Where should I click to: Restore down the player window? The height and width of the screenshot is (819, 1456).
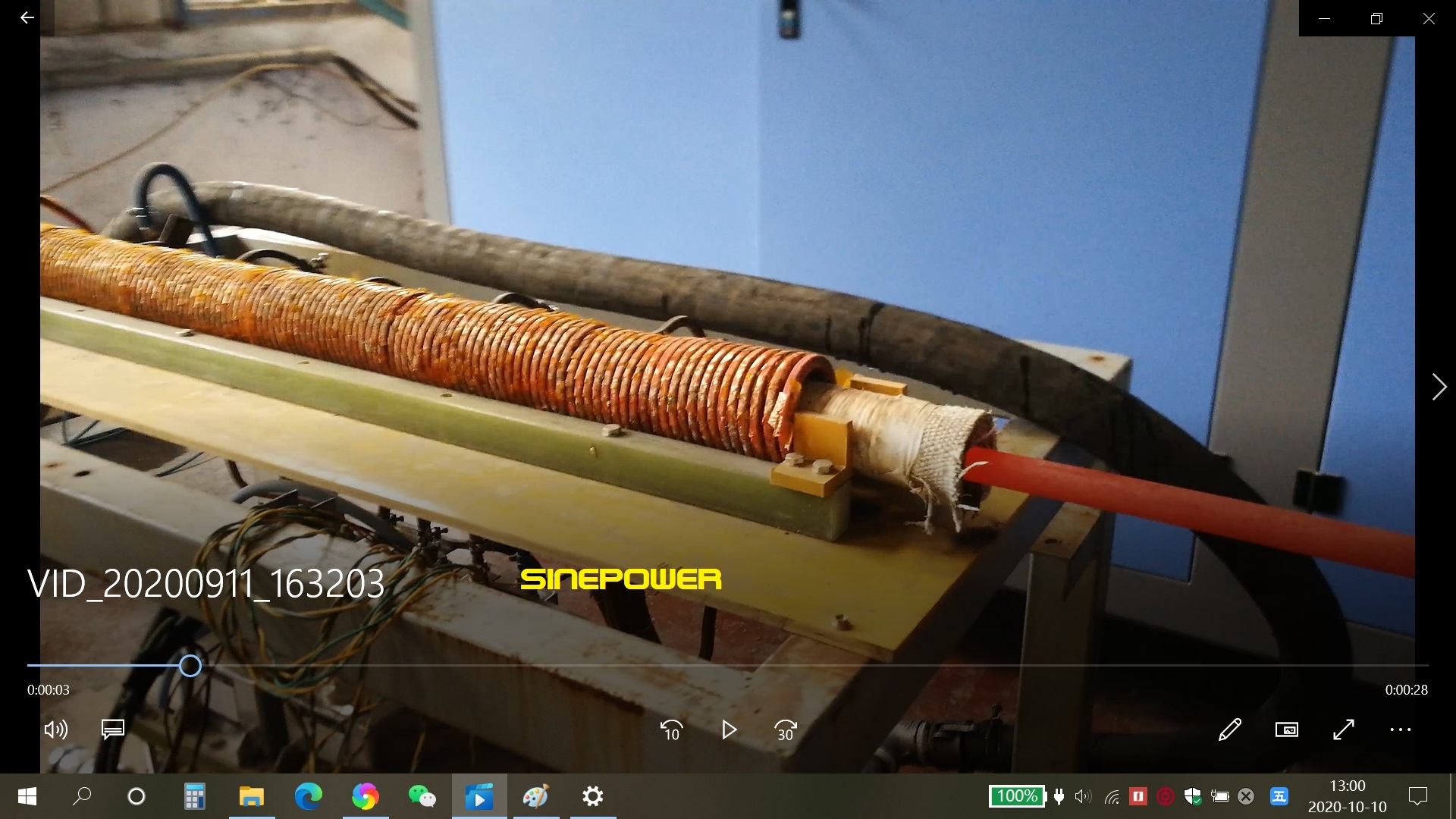click(x=1376, y=18)
